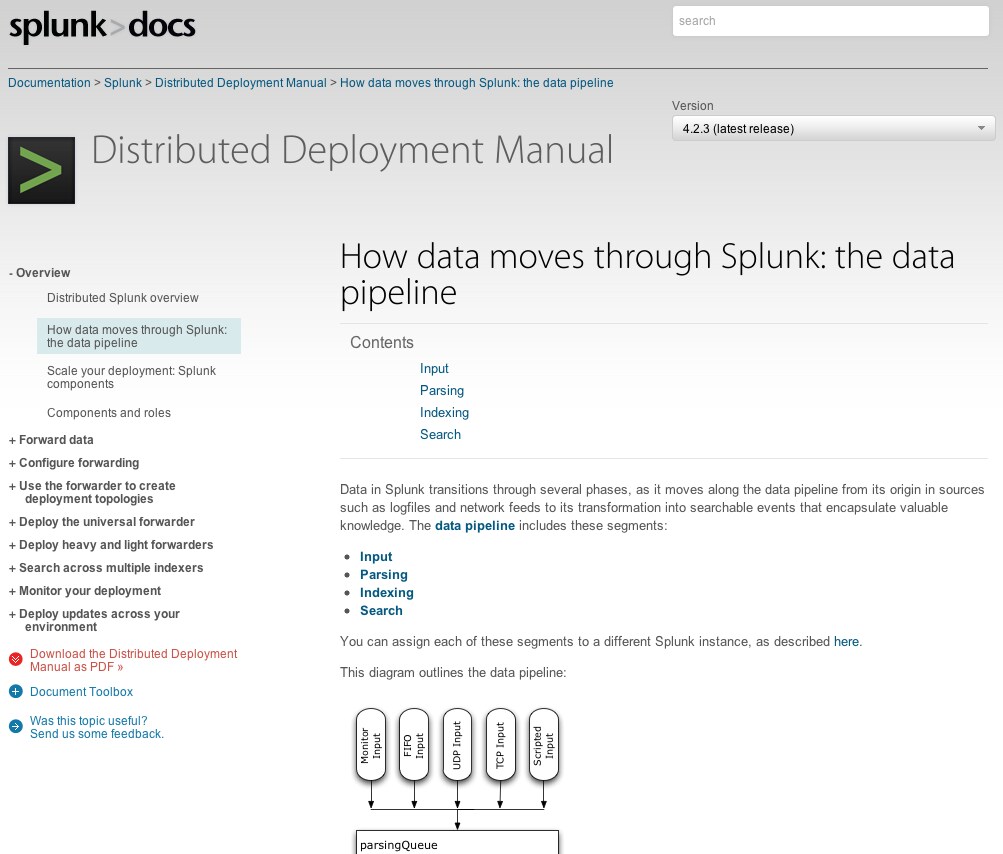1003x854 pixels.
Task: Click the Contents heading
Action: click(382, 342)
